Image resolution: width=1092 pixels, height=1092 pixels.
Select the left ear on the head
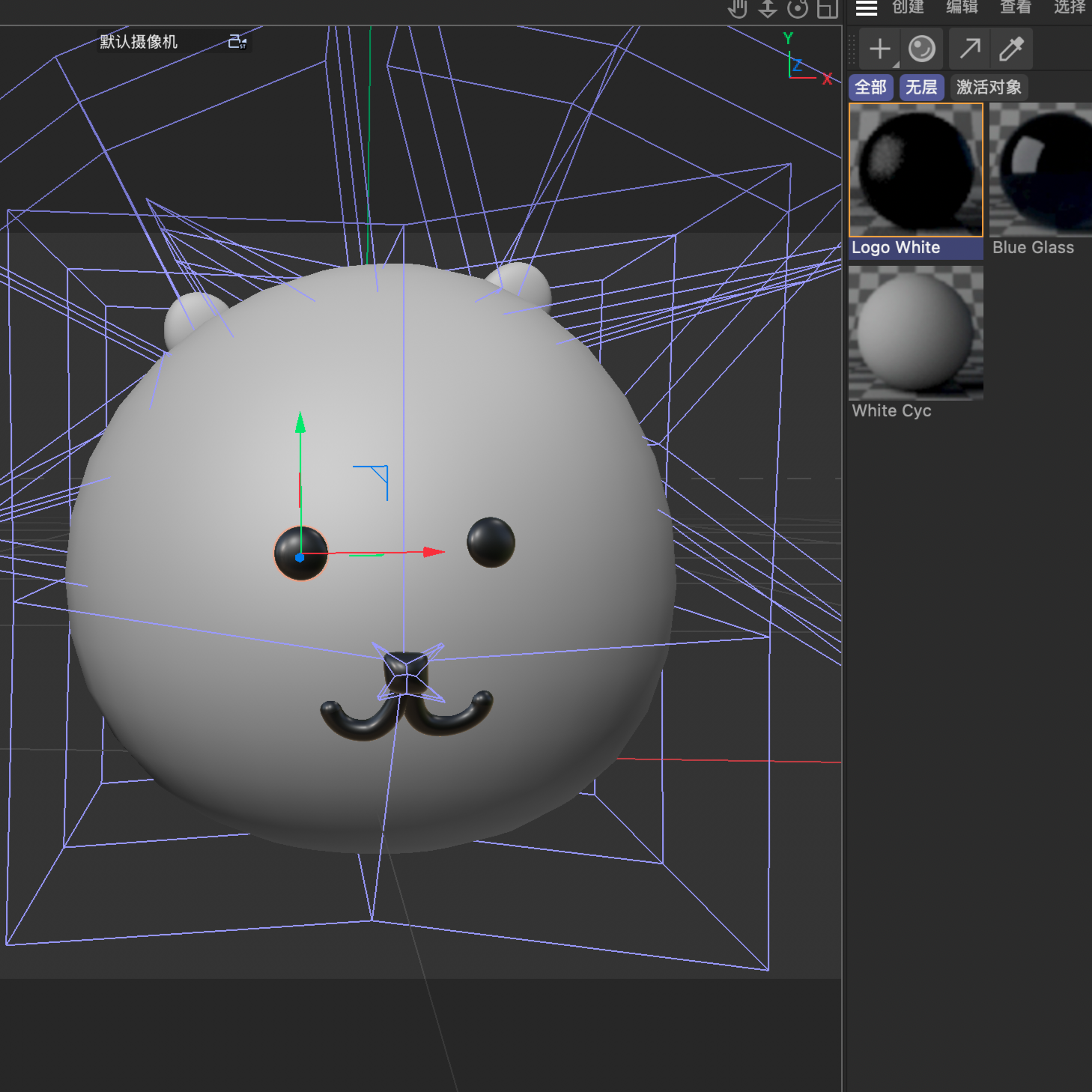(192, 318)
